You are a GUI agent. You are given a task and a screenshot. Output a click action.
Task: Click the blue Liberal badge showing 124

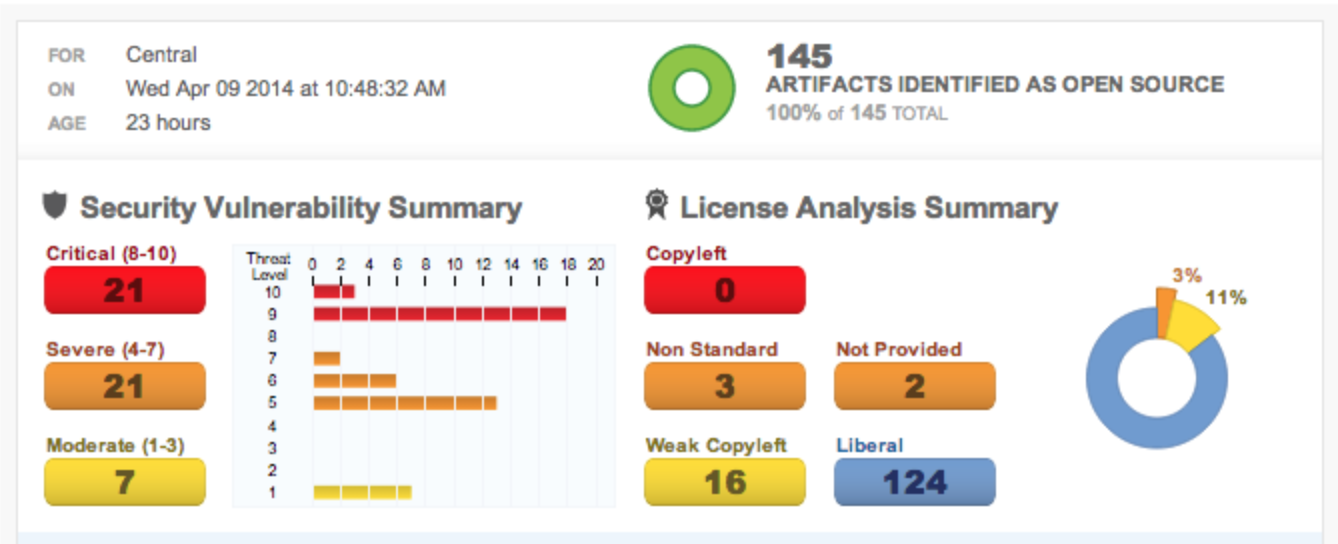[x=914, y=482]
